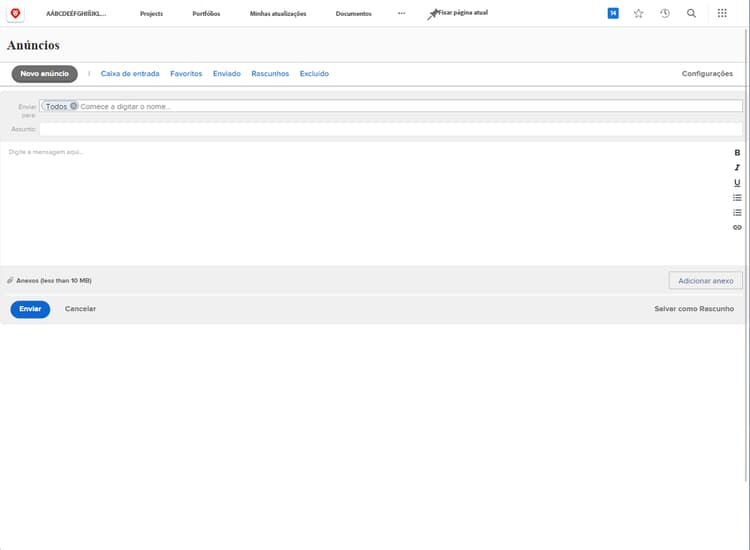Switch to the Enviado tab
Image resolution: width=750 pixels, height=550 pixels.
coord(227,74)
